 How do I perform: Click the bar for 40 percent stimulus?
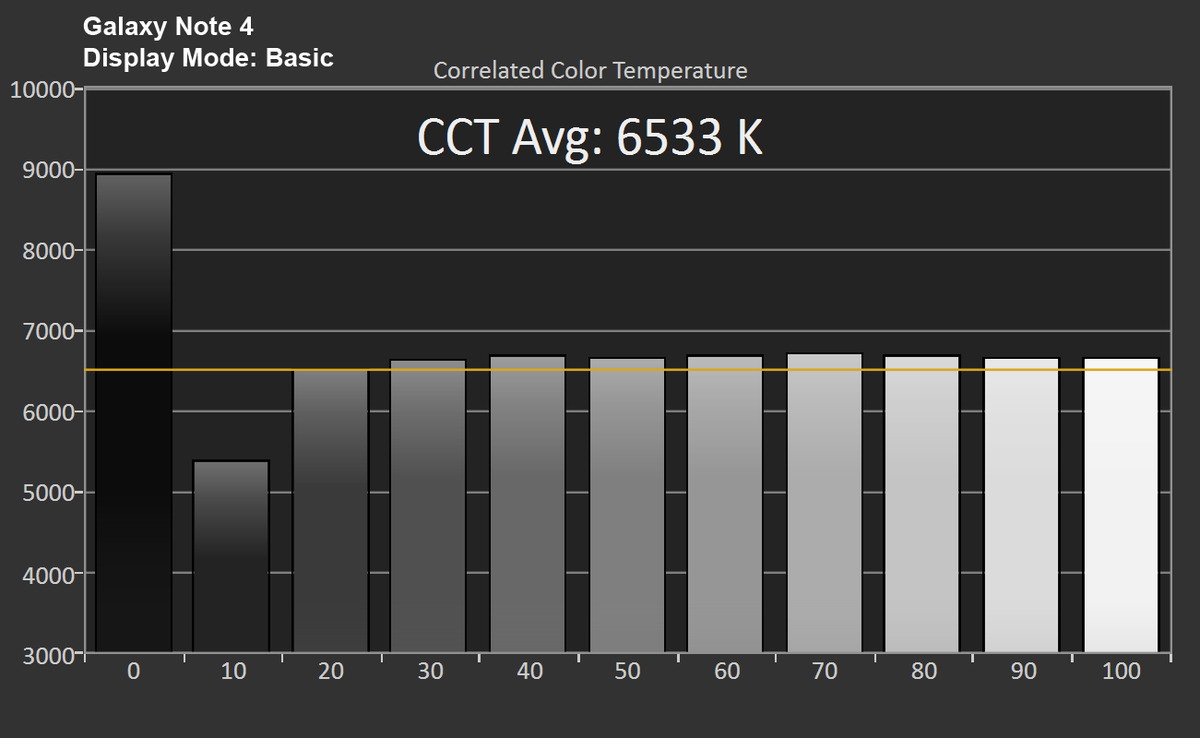point(528,504)
